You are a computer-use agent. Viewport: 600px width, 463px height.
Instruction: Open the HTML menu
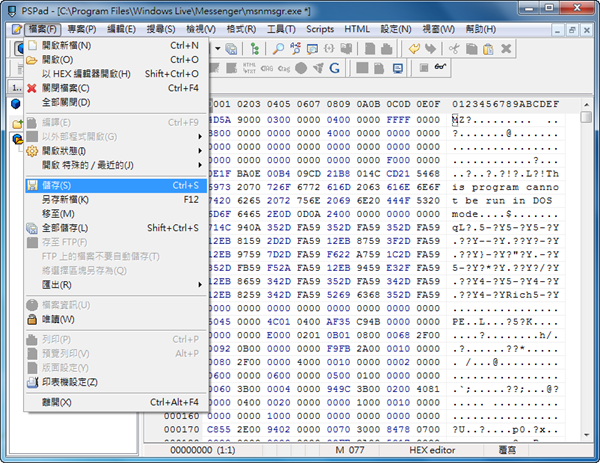tap(357, 29)
